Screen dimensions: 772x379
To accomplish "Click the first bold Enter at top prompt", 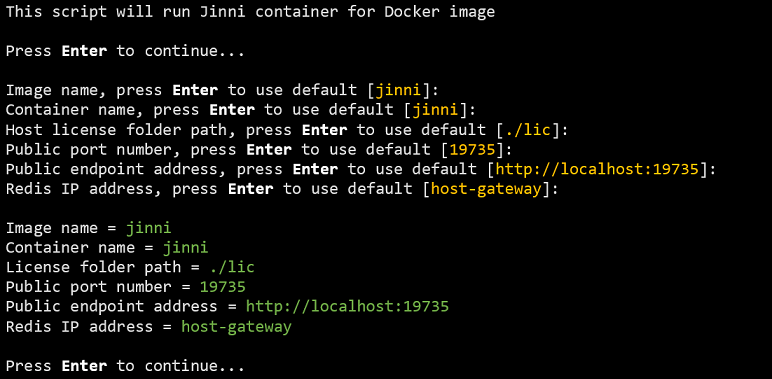I will click(84, 51).
